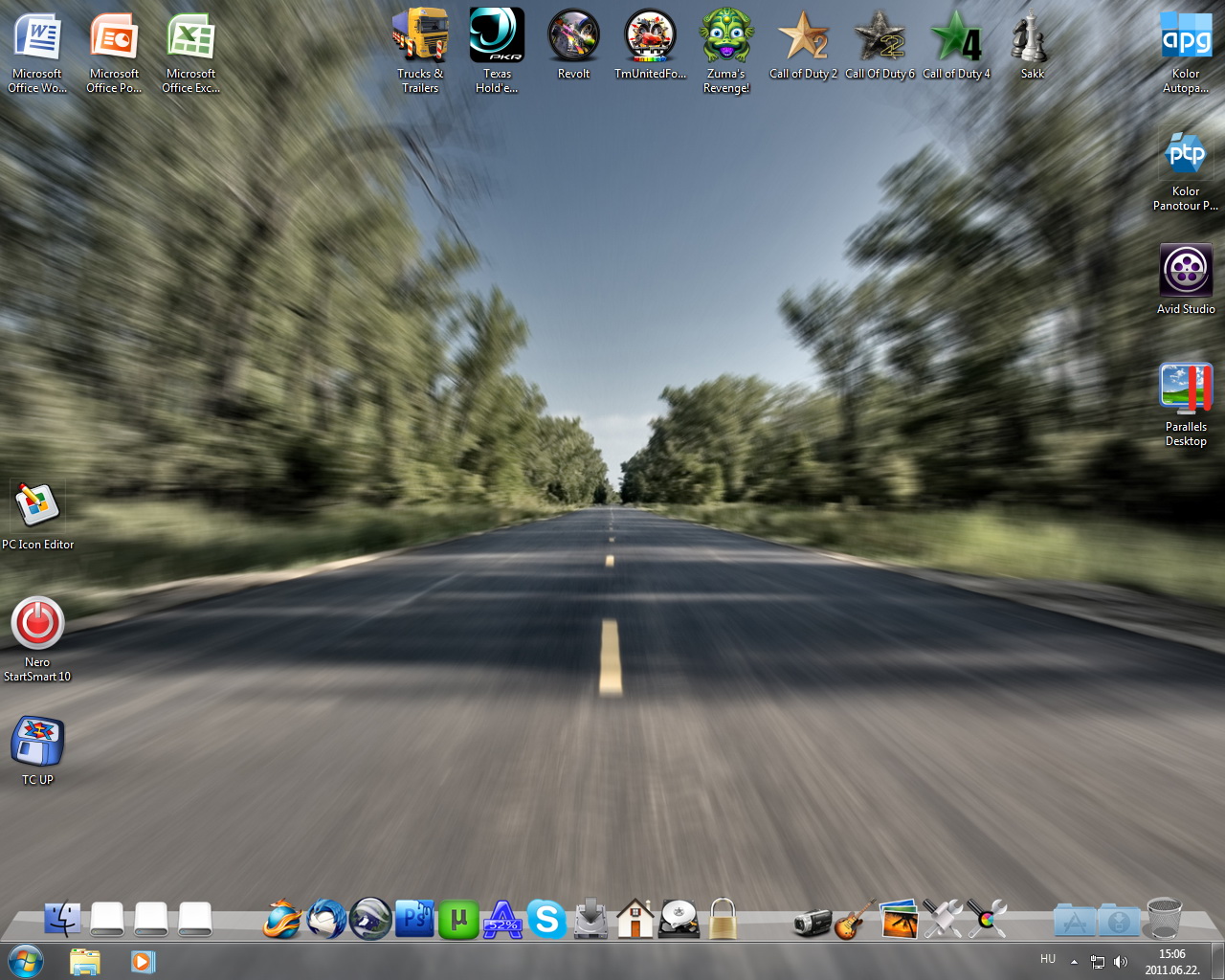Open Kolor Panotour ptp icon

click(x=1186, y=170)
